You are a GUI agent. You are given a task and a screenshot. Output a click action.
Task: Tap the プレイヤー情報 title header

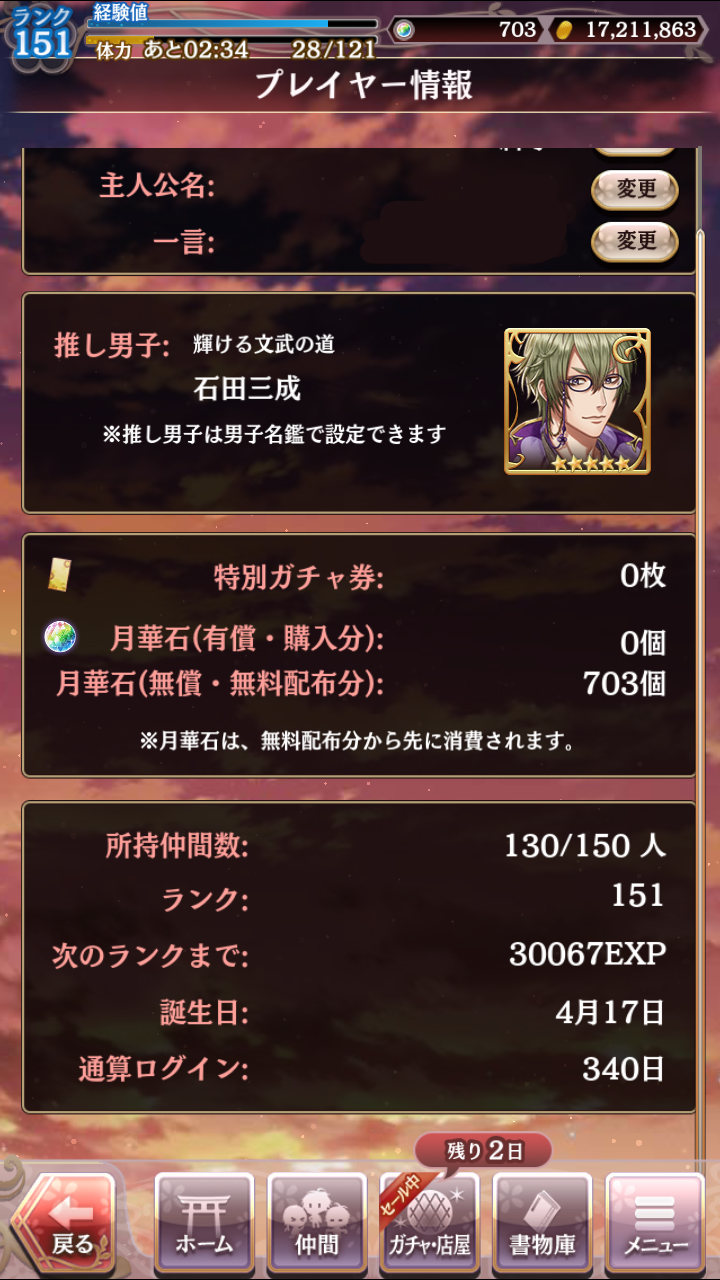pos(362,86)
